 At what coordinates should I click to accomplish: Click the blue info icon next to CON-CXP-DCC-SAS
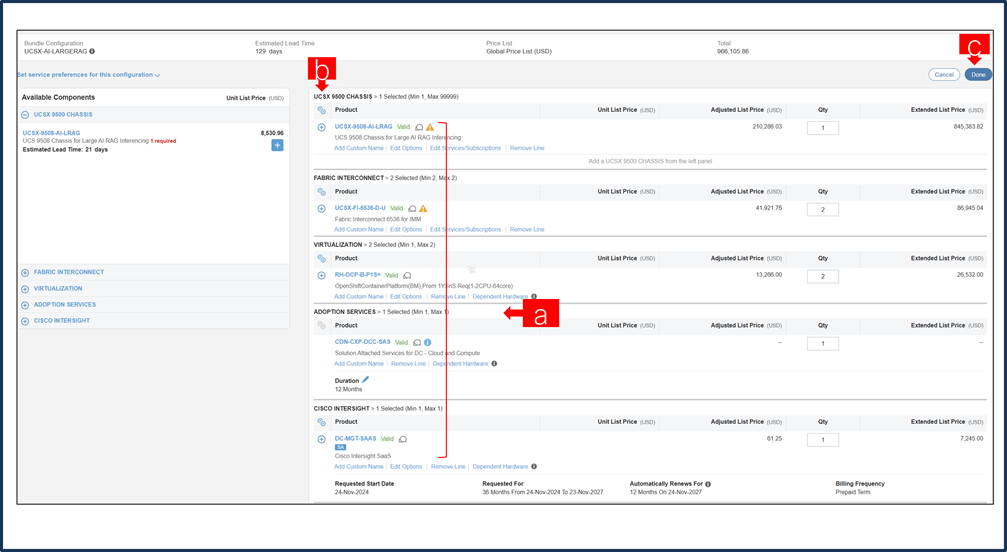point(428,343)
